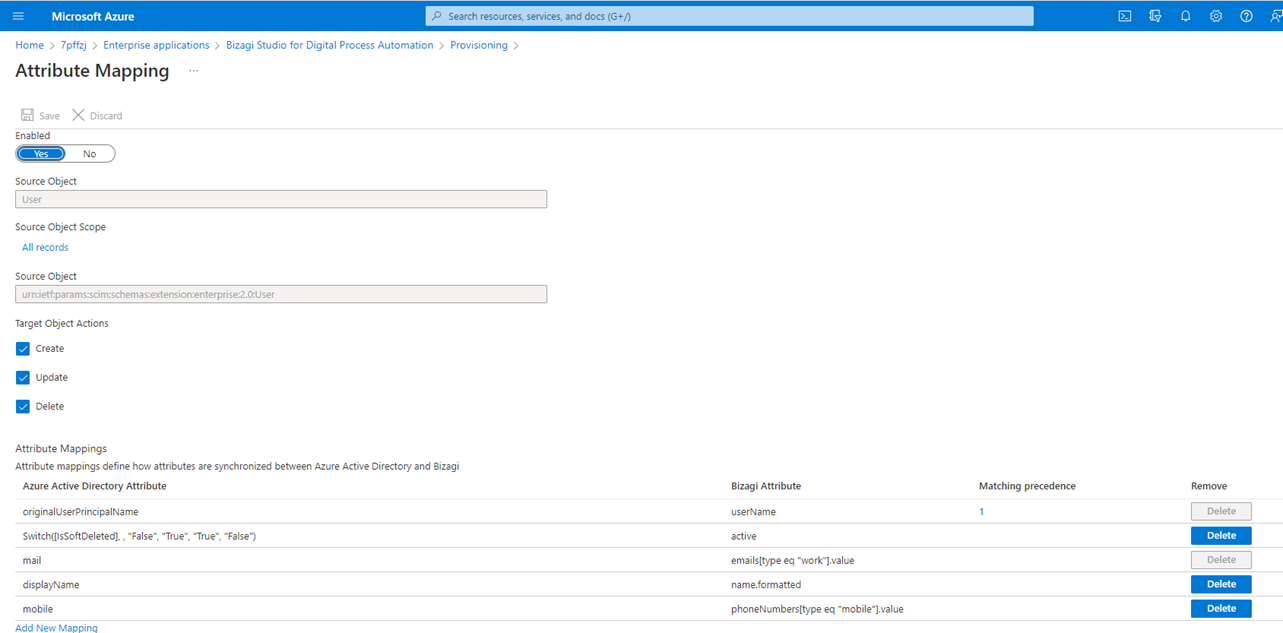This screenshot has height=633, width=1283.
Task: Click the Attribute Mapping page title
Action: click(92, 71)
